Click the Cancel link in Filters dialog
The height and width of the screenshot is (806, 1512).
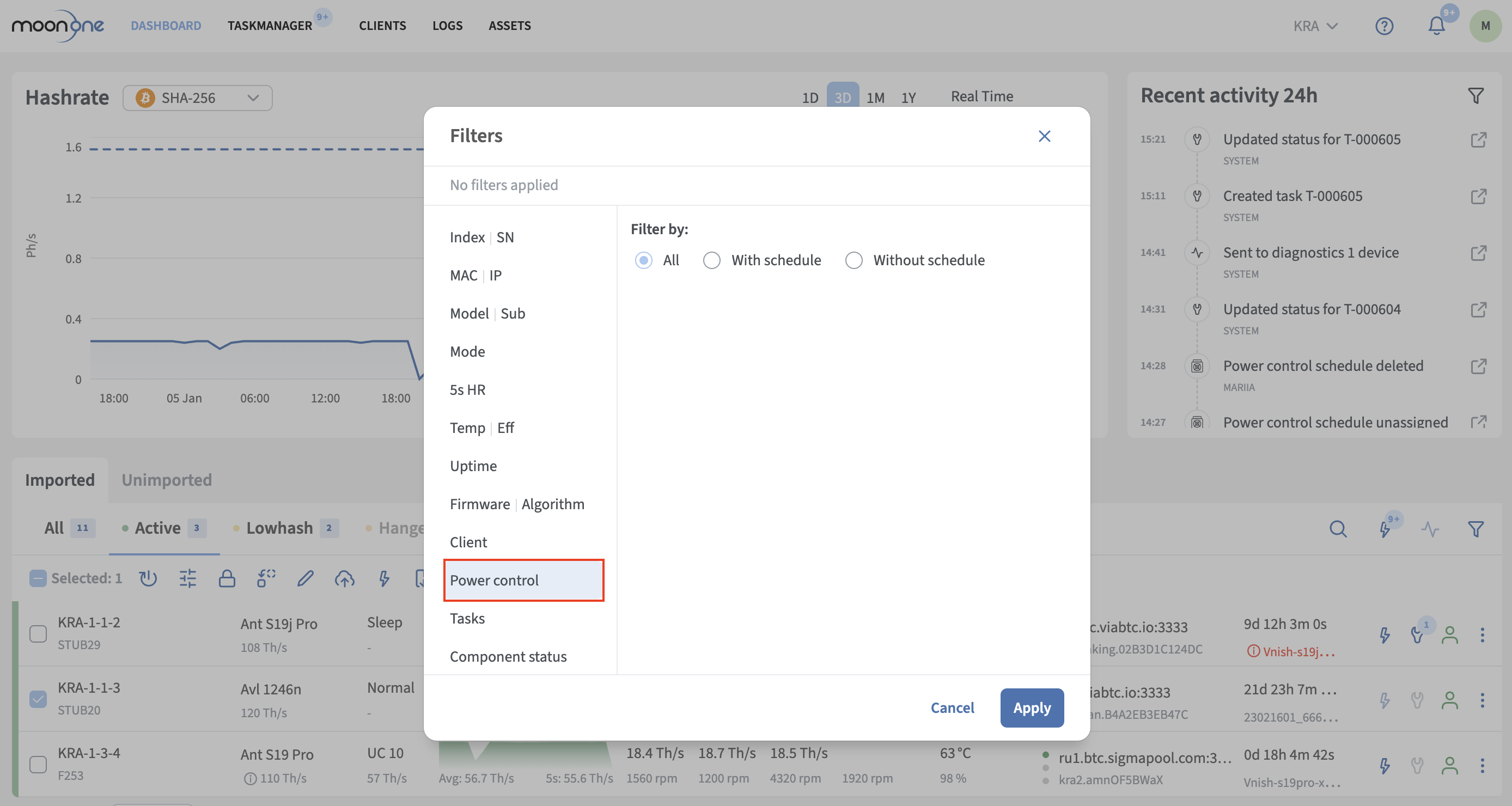pos(952,707)
